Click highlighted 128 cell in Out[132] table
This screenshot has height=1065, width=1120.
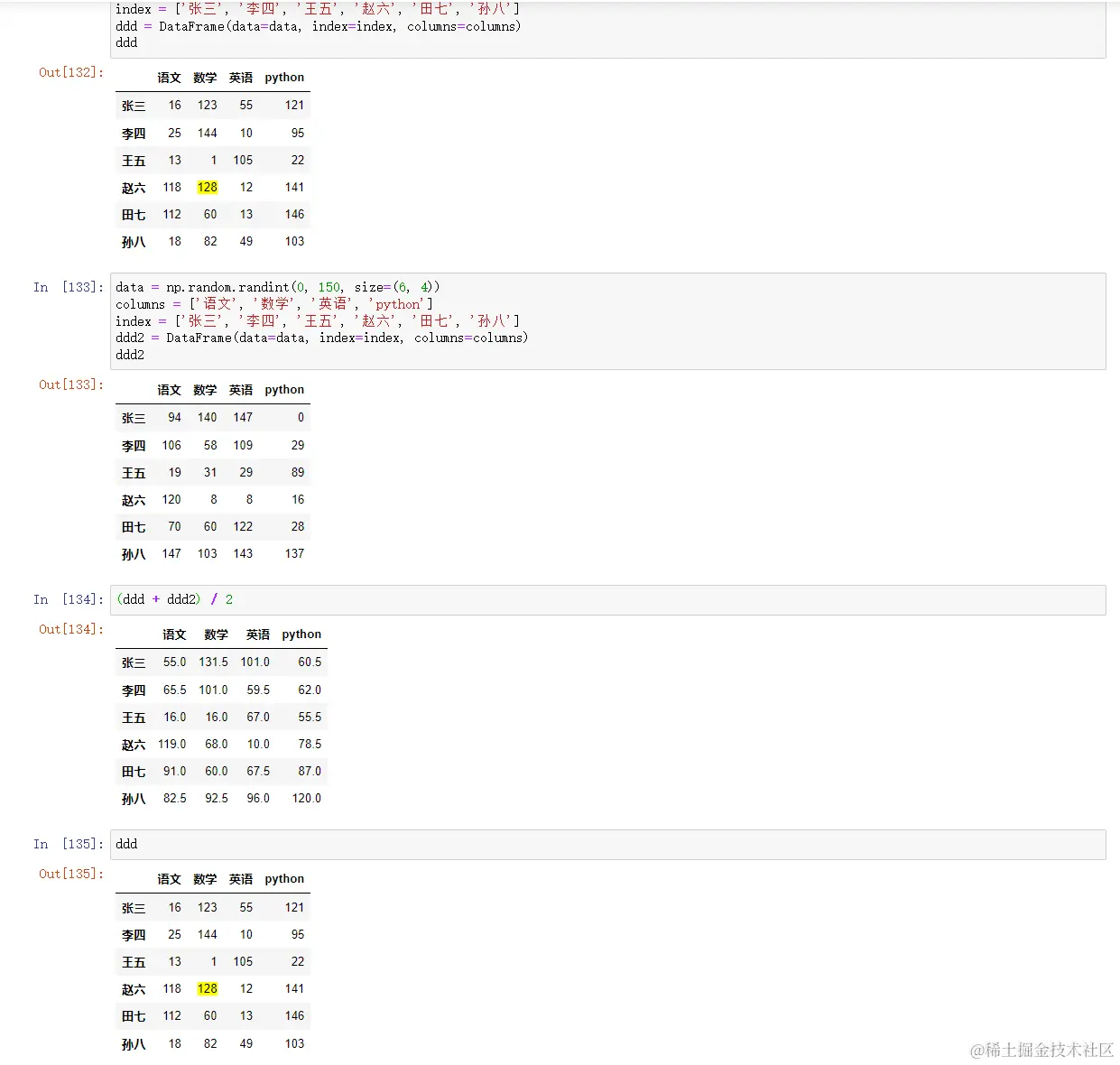coord(208,187)
